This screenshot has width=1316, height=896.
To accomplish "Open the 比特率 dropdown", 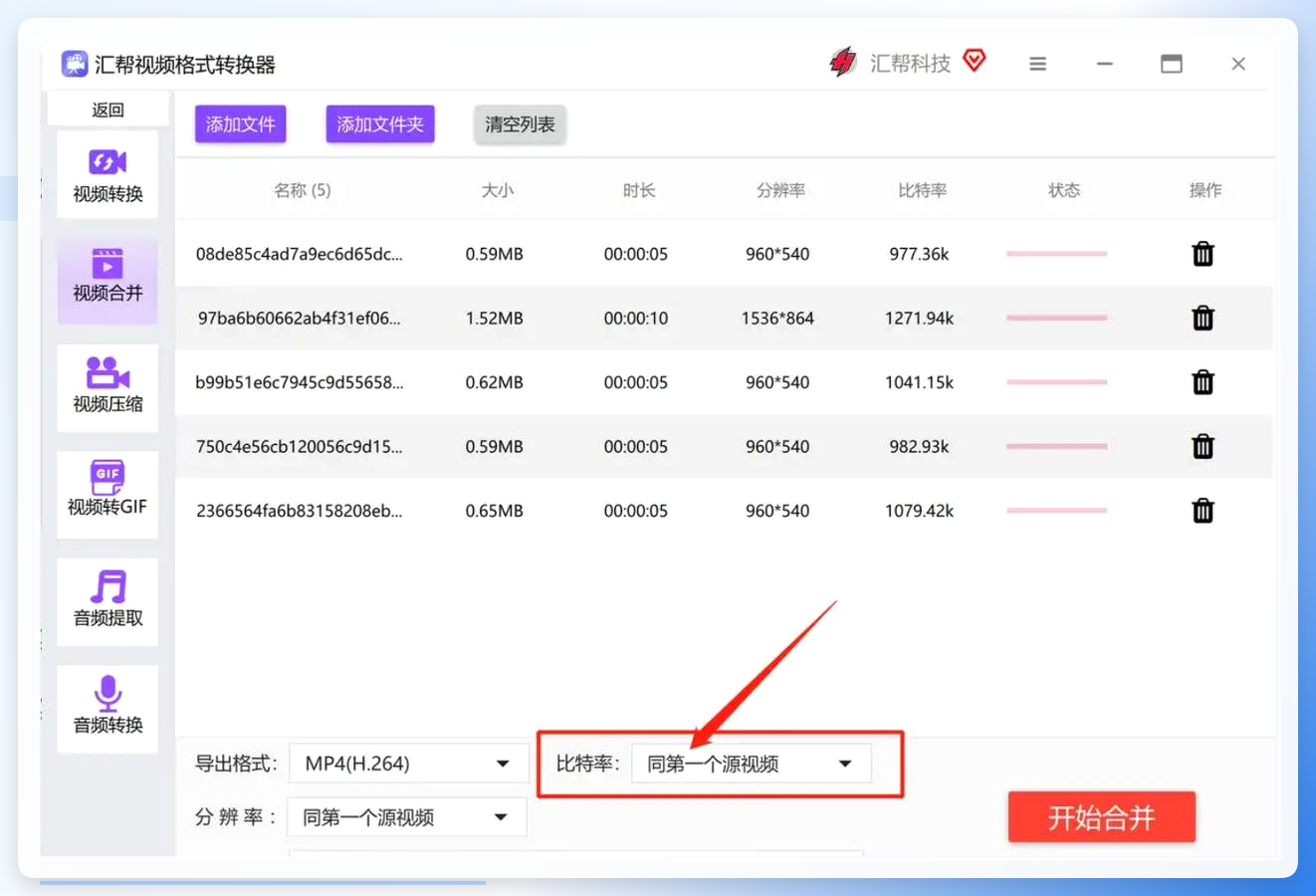I will pyautogui.click(x=751, y=764).
